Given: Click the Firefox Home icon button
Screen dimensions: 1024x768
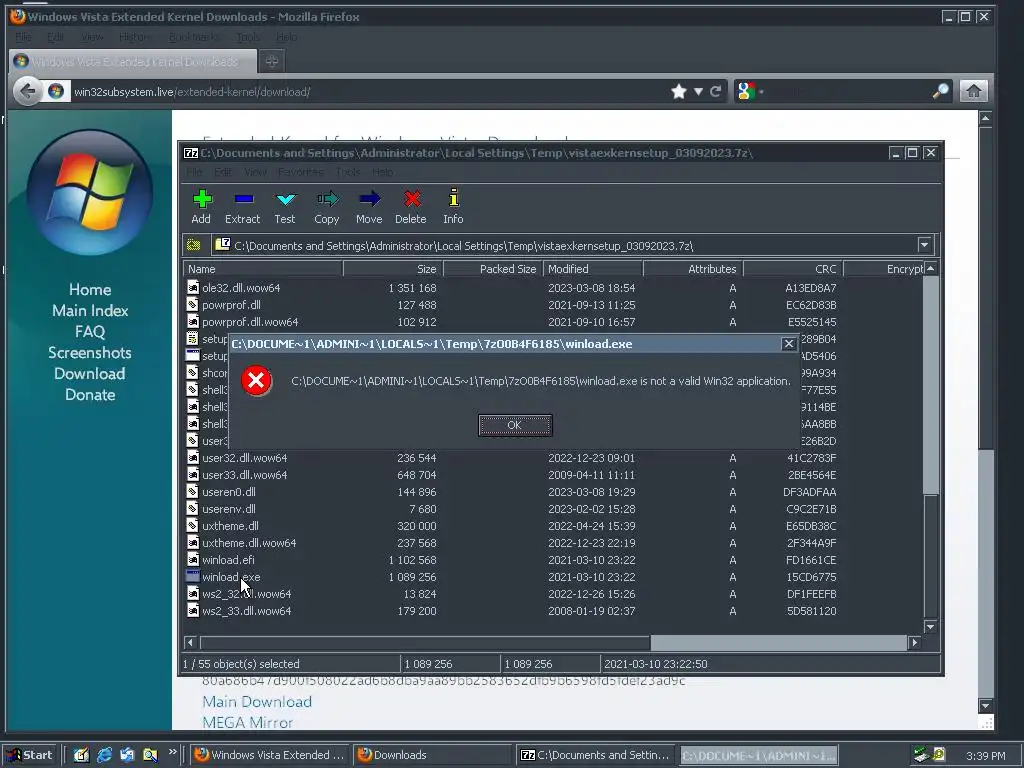Looking at the screenshot, I should click(x=974, y=91).
